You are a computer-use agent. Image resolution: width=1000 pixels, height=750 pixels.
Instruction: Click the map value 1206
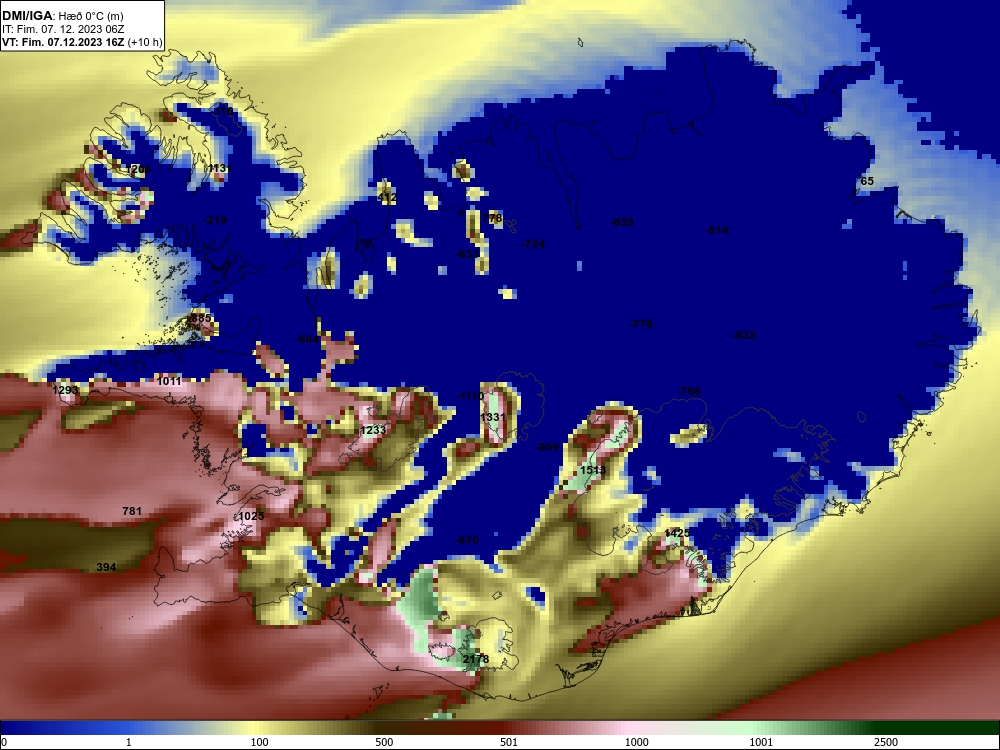tap(138, 169)
